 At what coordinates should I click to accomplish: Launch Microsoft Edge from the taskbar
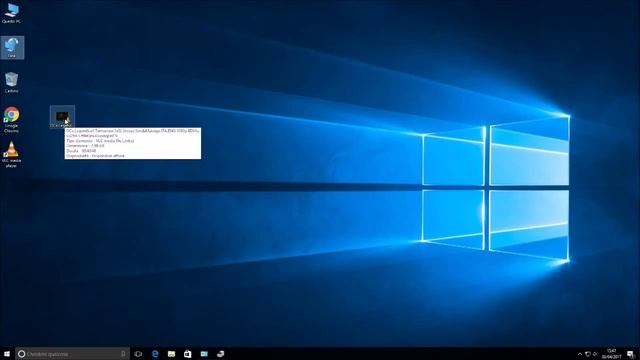pos(155,354)
